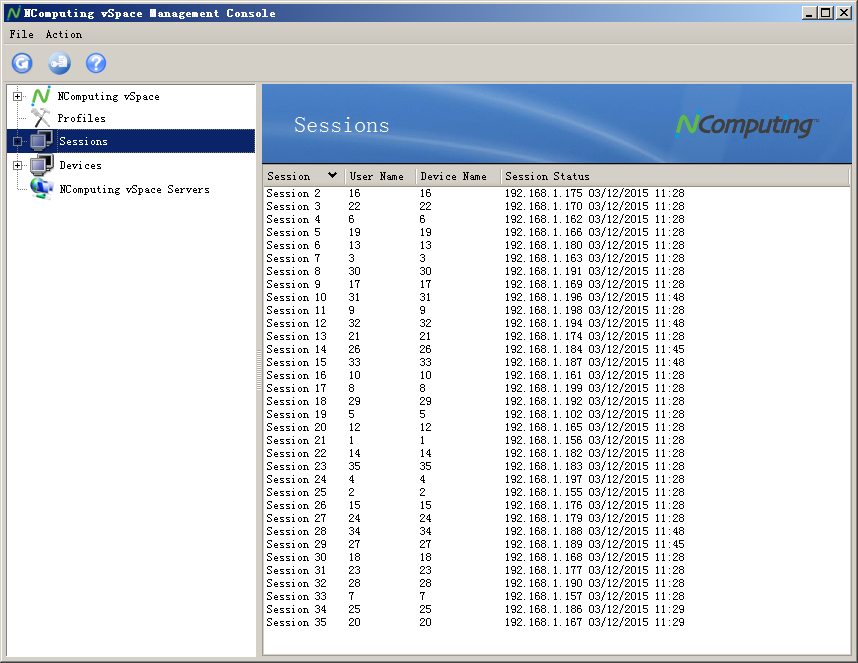This screenshot has height=663, width=858.
Task: Click the splitter between tree and list
Action: click(259, 370)
